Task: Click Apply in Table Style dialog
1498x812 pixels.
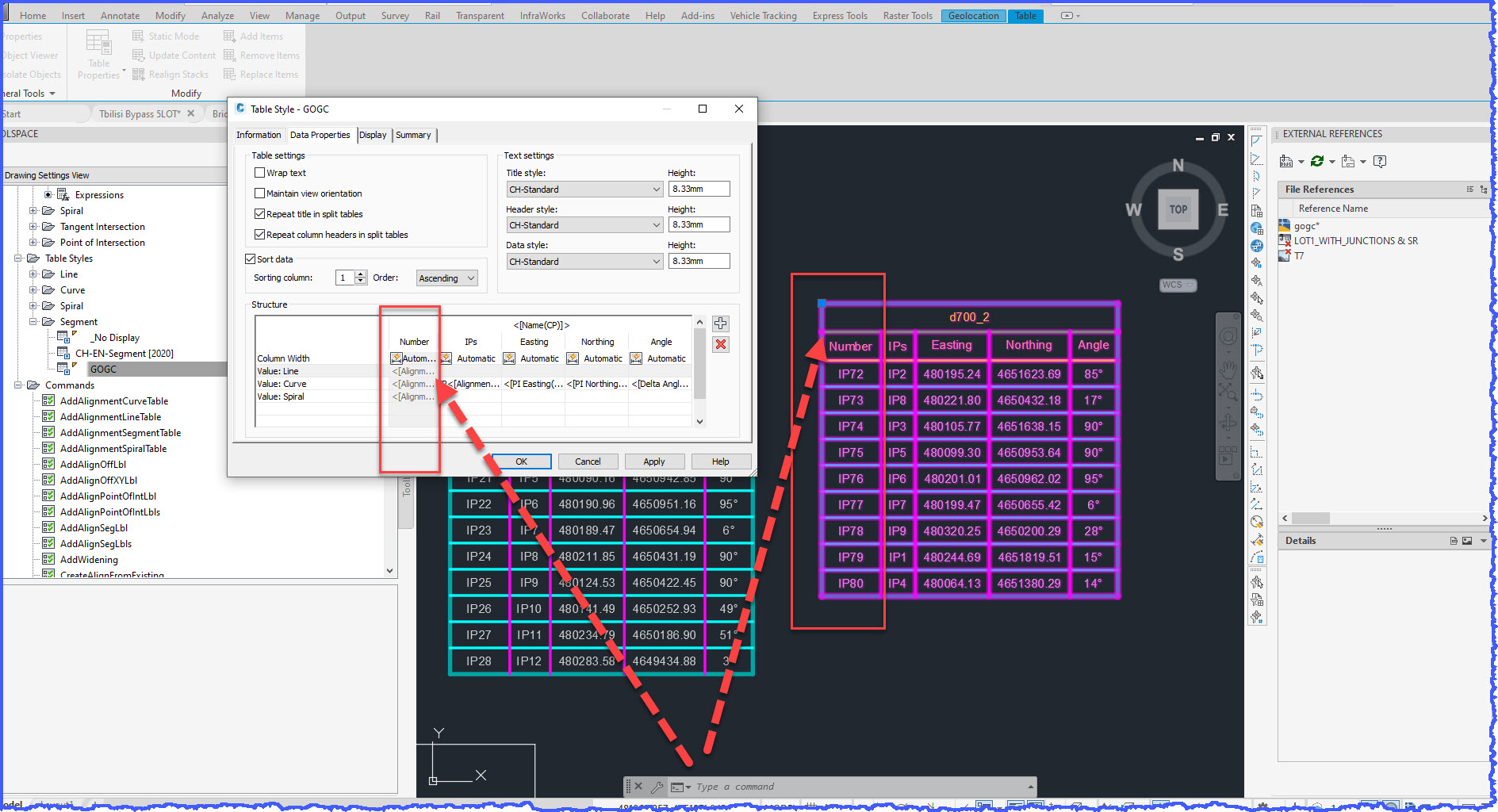Action: point(654,462)
